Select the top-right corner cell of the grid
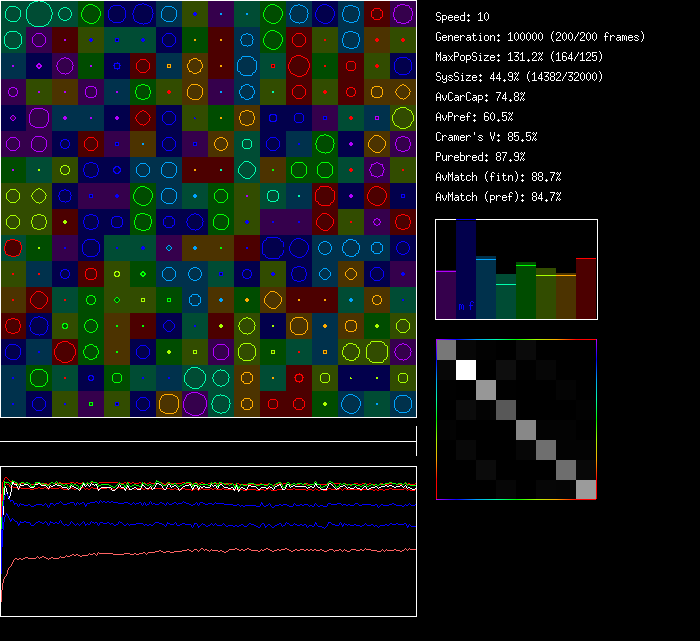This screenshot has width=700, height=641. [x=403, y=14]
